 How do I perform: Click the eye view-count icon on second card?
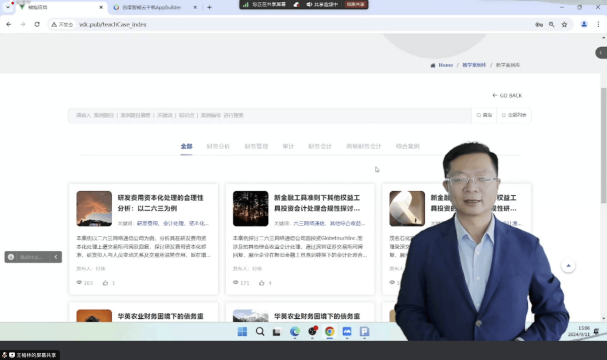coord(235,283)
